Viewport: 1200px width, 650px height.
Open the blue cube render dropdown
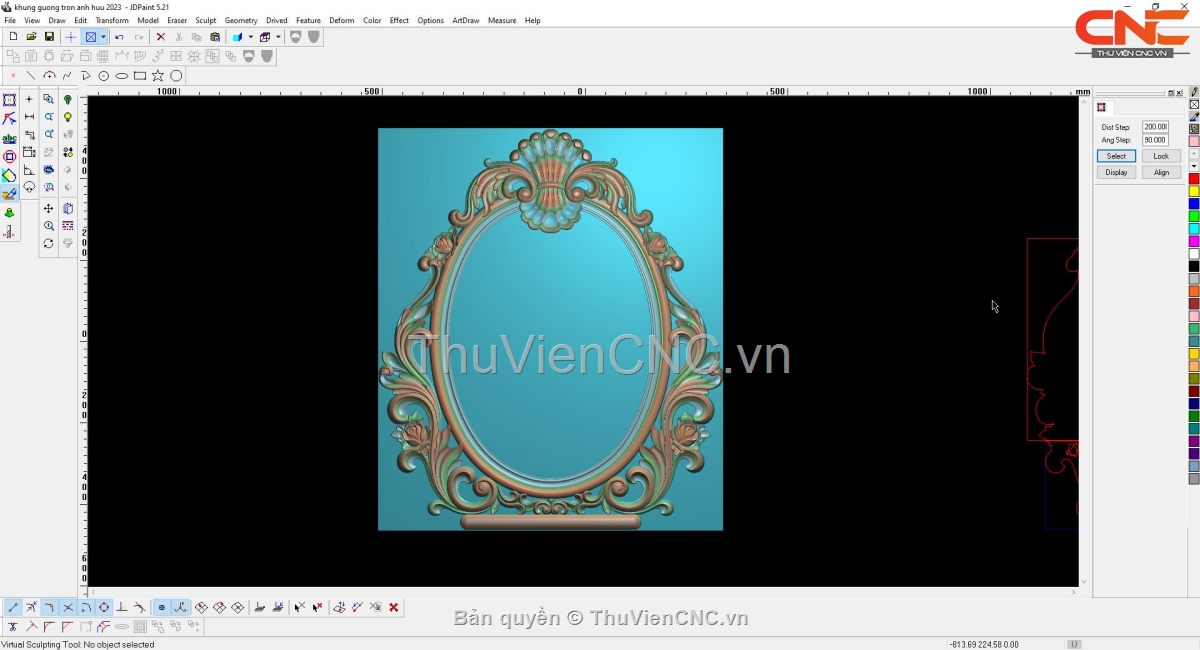[x=250, y=37]
